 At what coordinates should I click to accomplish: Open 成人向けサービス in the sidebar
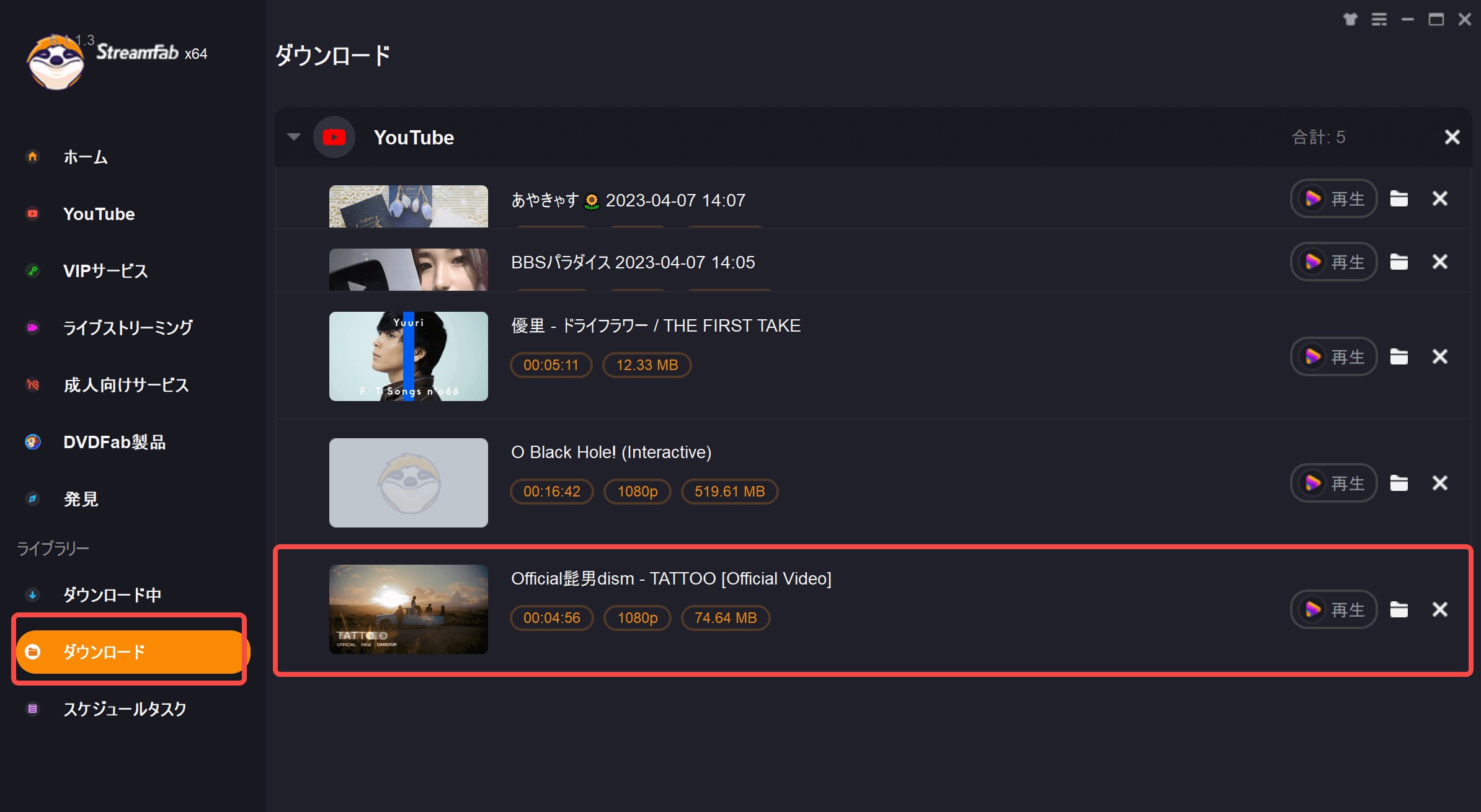tap(126, 385)
